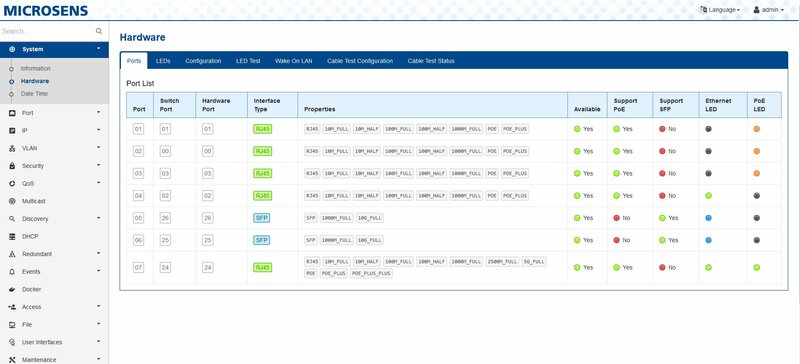Select the Information radio item under System
This screenshot has height=364, width=800.
[x=11, y=69]
